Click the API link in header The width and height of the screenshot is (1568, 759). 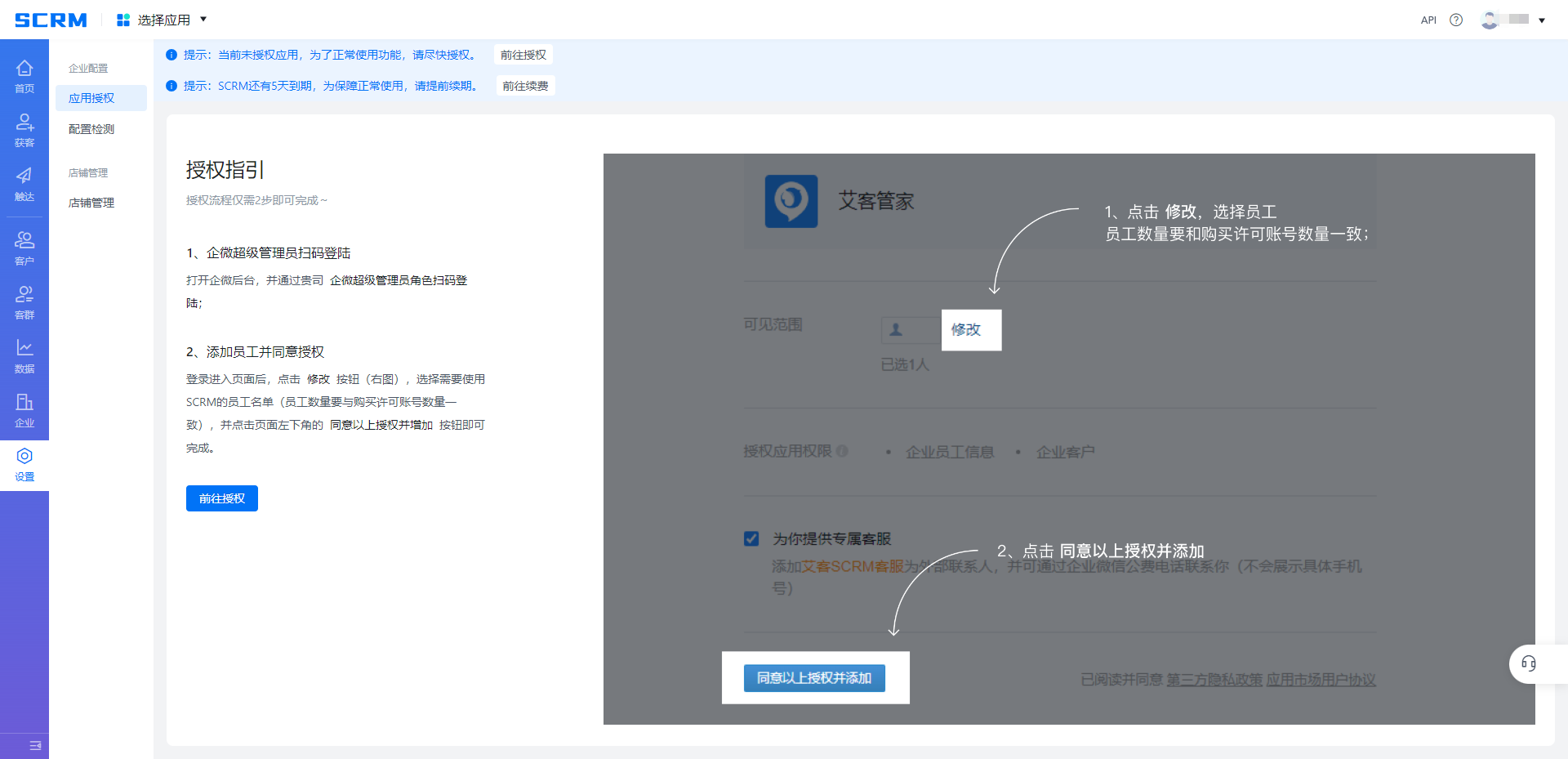click(1428, 20)
